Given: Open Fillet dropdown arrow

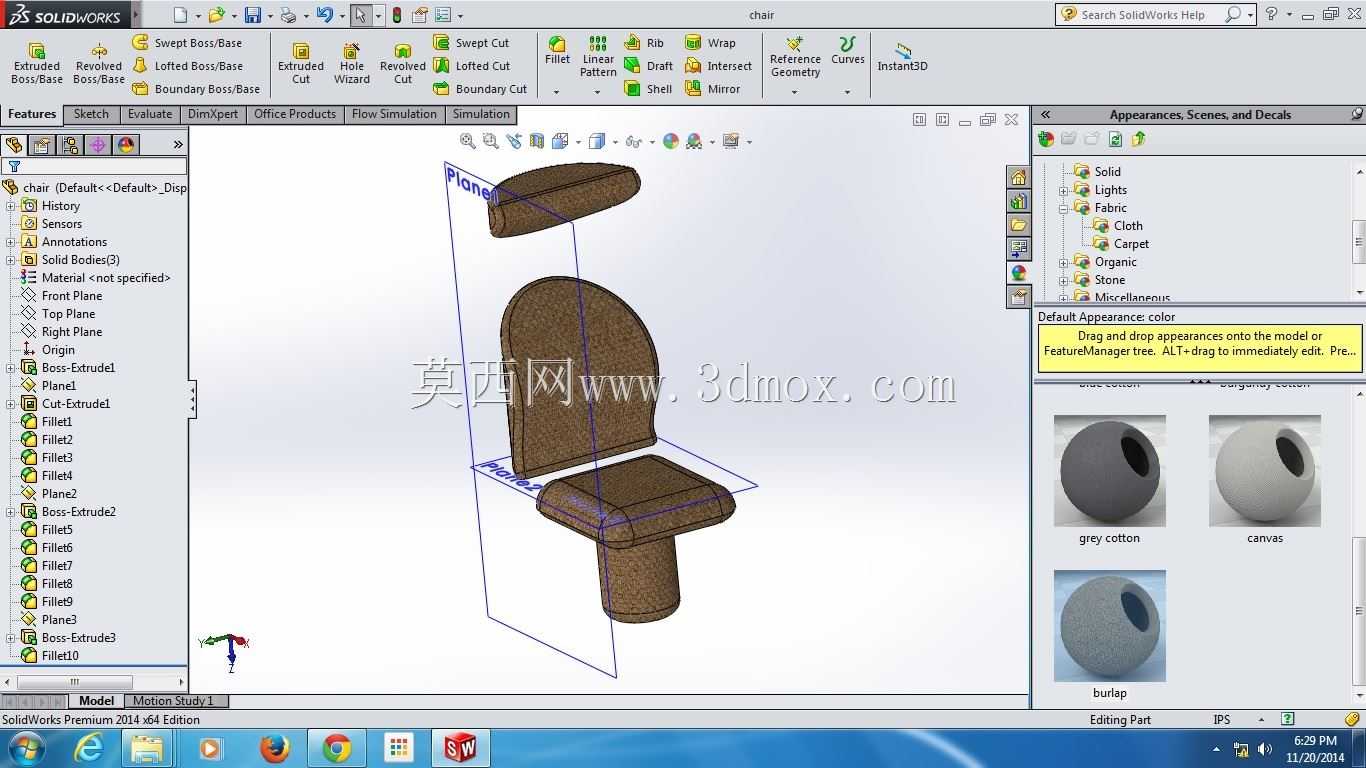Looking at the screenshot, I should (x=557, y=91).
